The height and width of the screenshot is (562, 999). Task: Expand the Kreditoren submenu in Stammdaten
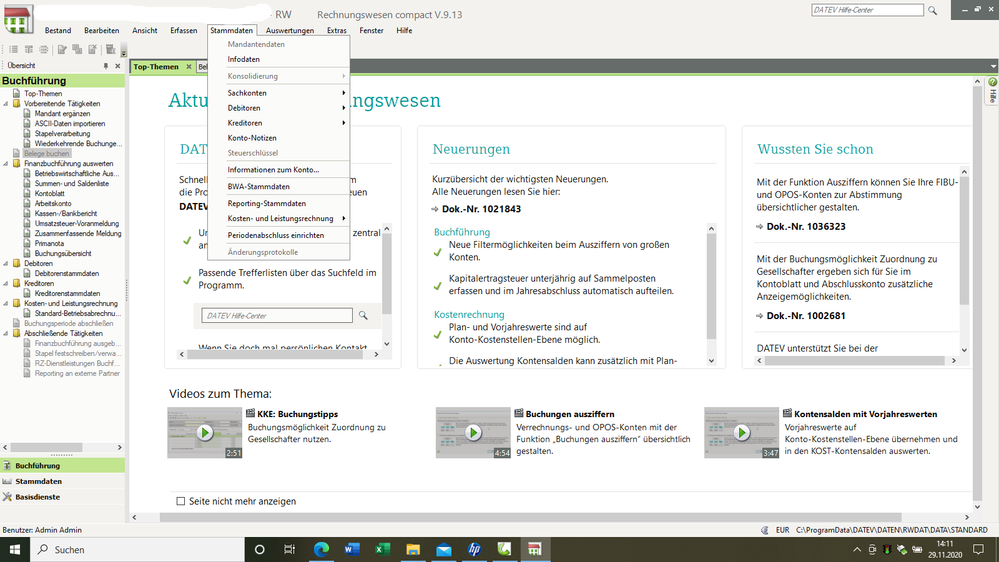click(x=279, y=123)
